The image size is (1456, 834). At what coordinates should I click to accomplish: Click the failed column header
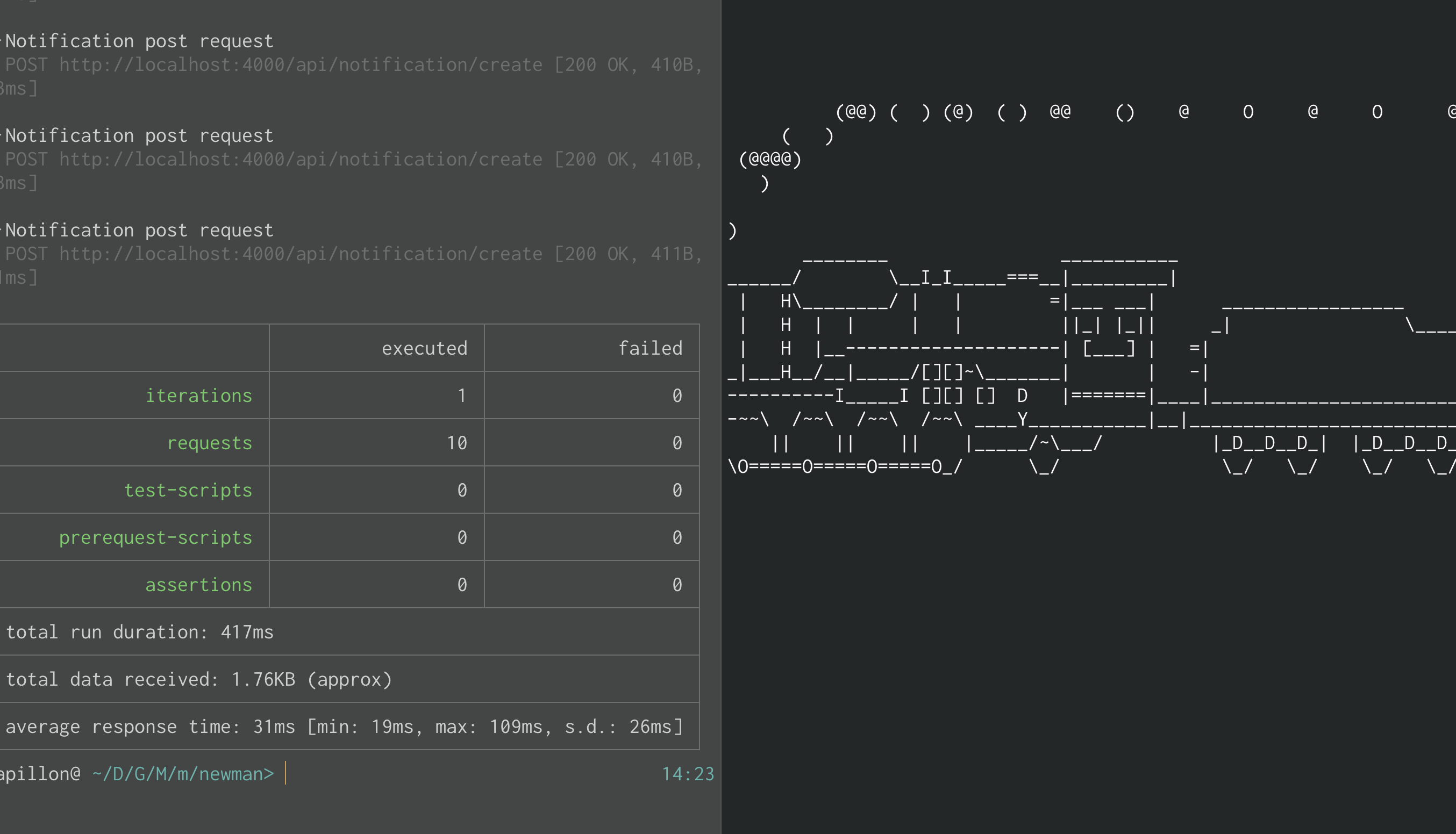click(650, 348)
